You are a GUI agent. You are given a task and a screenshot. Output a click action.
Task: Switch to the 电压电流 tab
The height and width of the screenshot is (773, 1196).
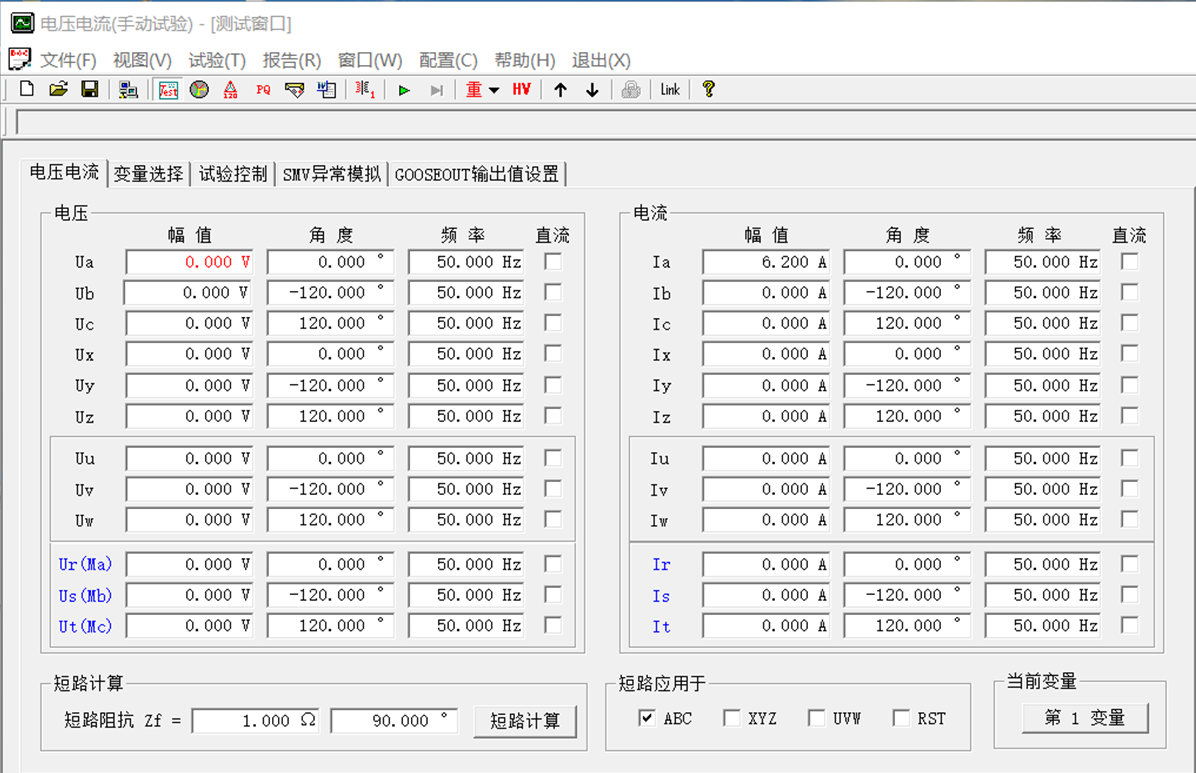[x=65, y=172]
